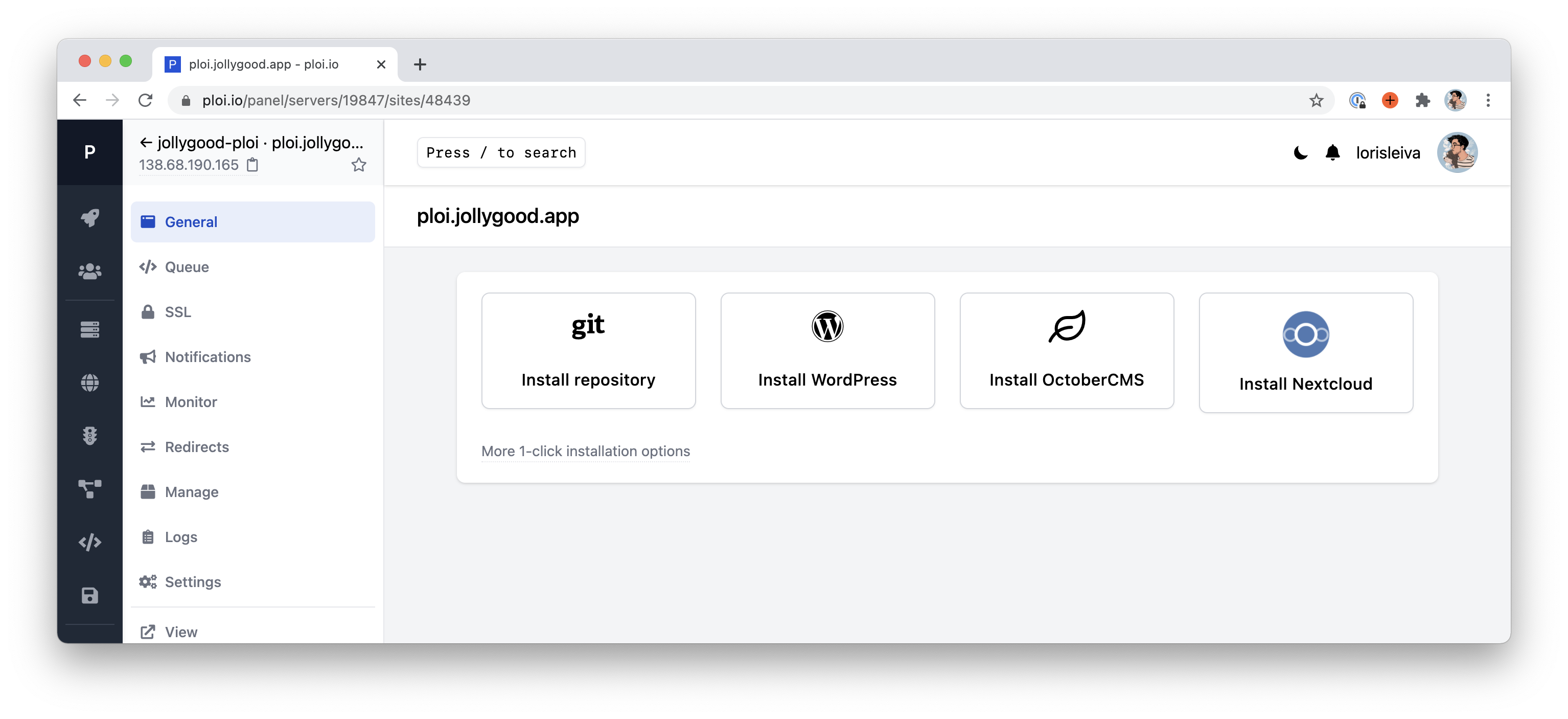Open the network diagram sidebar icon
The height and width of the screenshot is (719, 1568).
[89, 489]
